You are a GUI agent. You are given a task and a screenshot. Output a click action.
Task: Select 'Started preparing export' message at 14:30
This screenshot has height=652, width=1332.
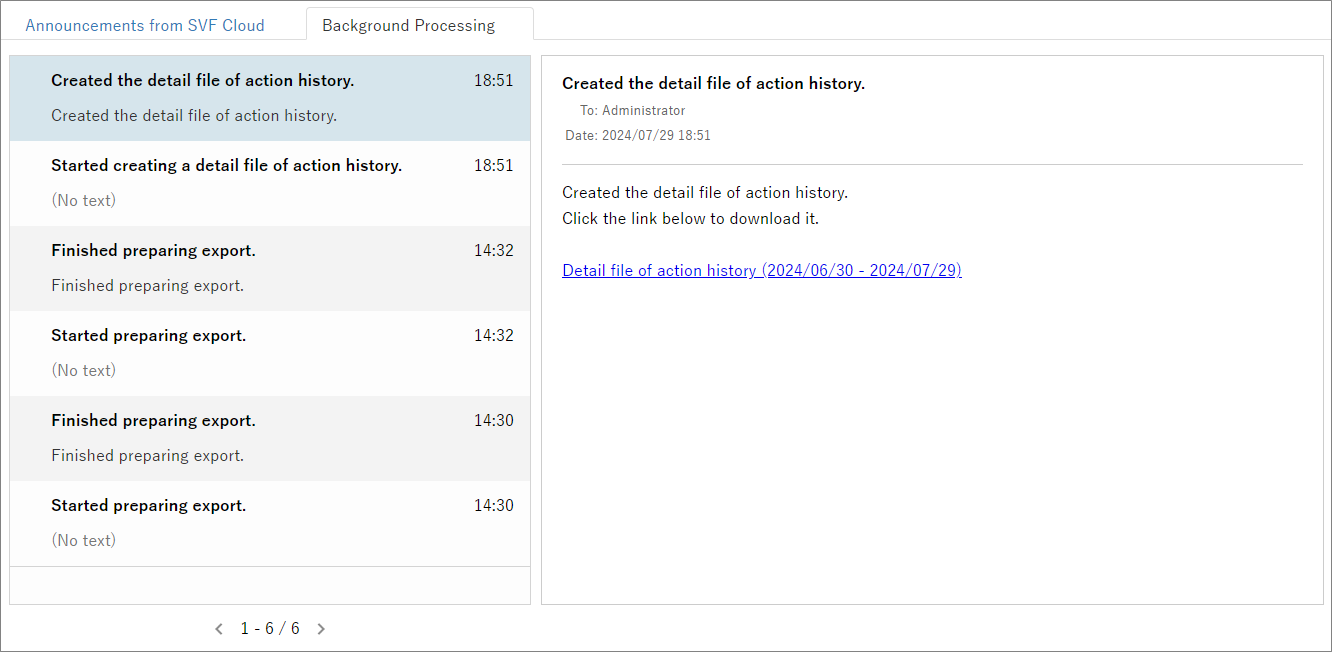tap(270, 523)
